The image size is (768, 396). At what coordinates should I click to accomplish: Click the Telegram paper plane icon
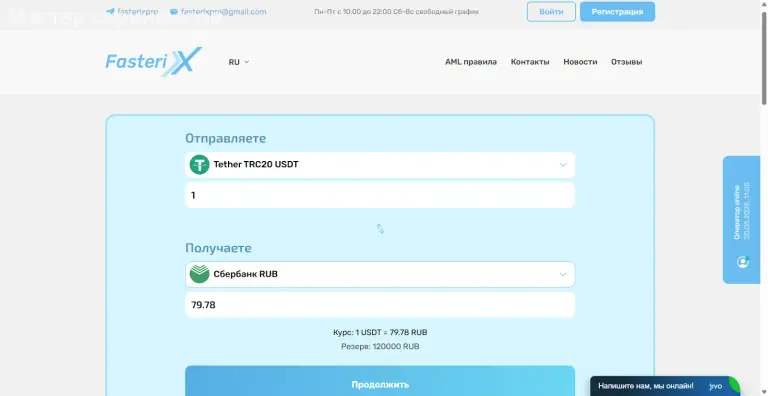point(110,12)
